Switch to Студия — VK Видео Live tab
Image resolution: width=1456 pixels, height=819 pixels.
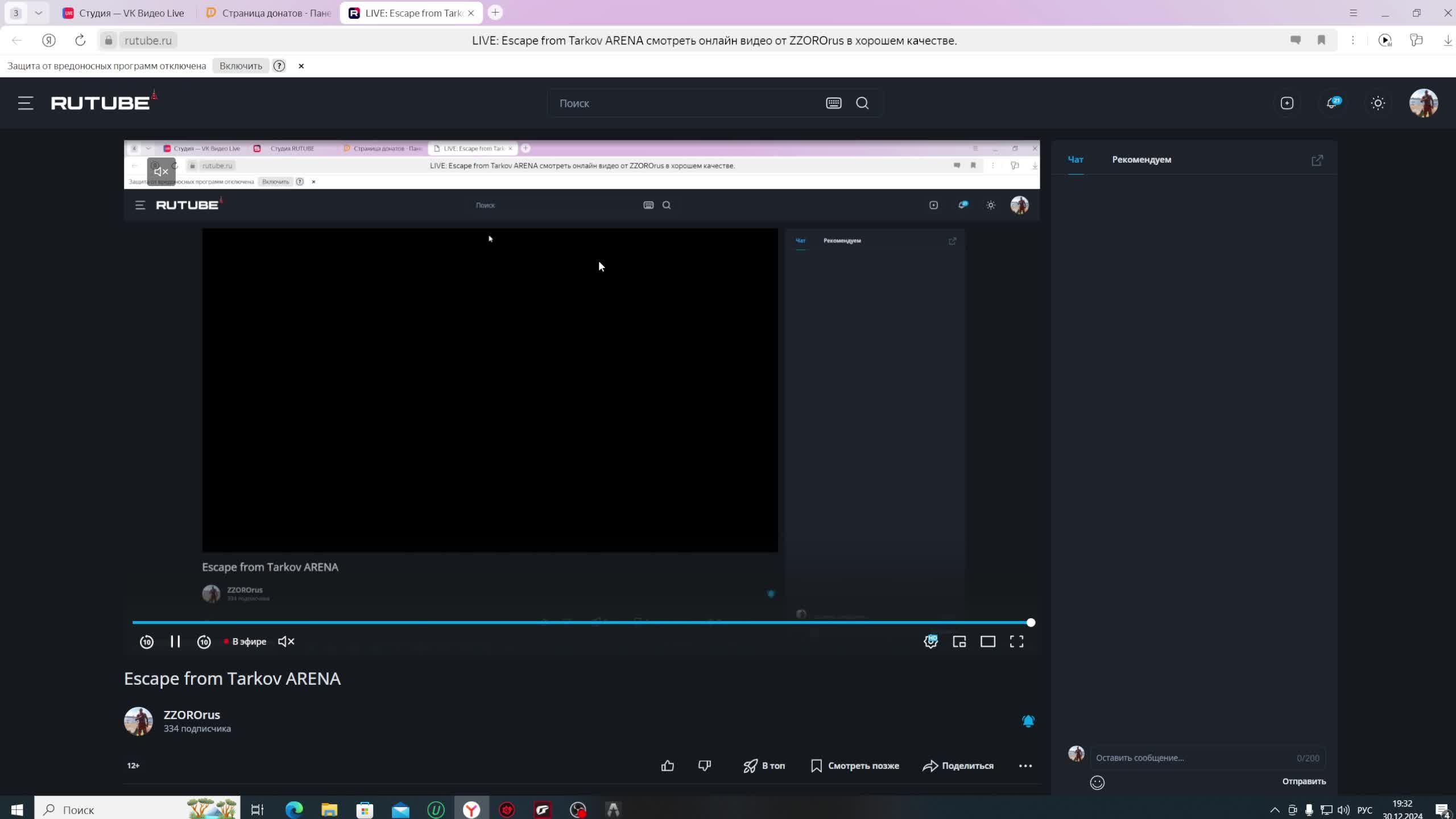(124, 13)
